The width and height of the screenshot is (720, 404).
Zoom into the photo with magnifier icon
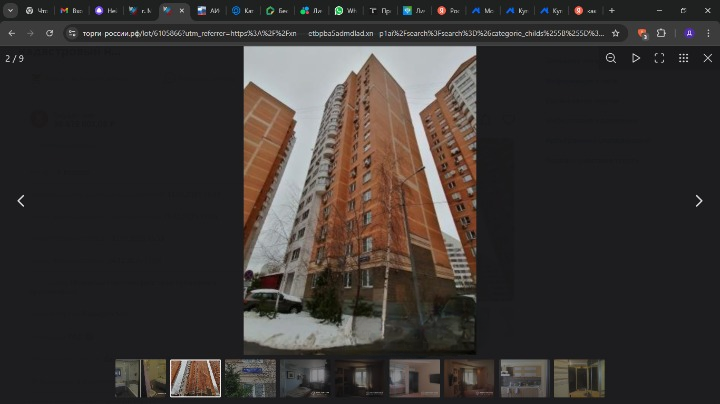click(611, 58)
